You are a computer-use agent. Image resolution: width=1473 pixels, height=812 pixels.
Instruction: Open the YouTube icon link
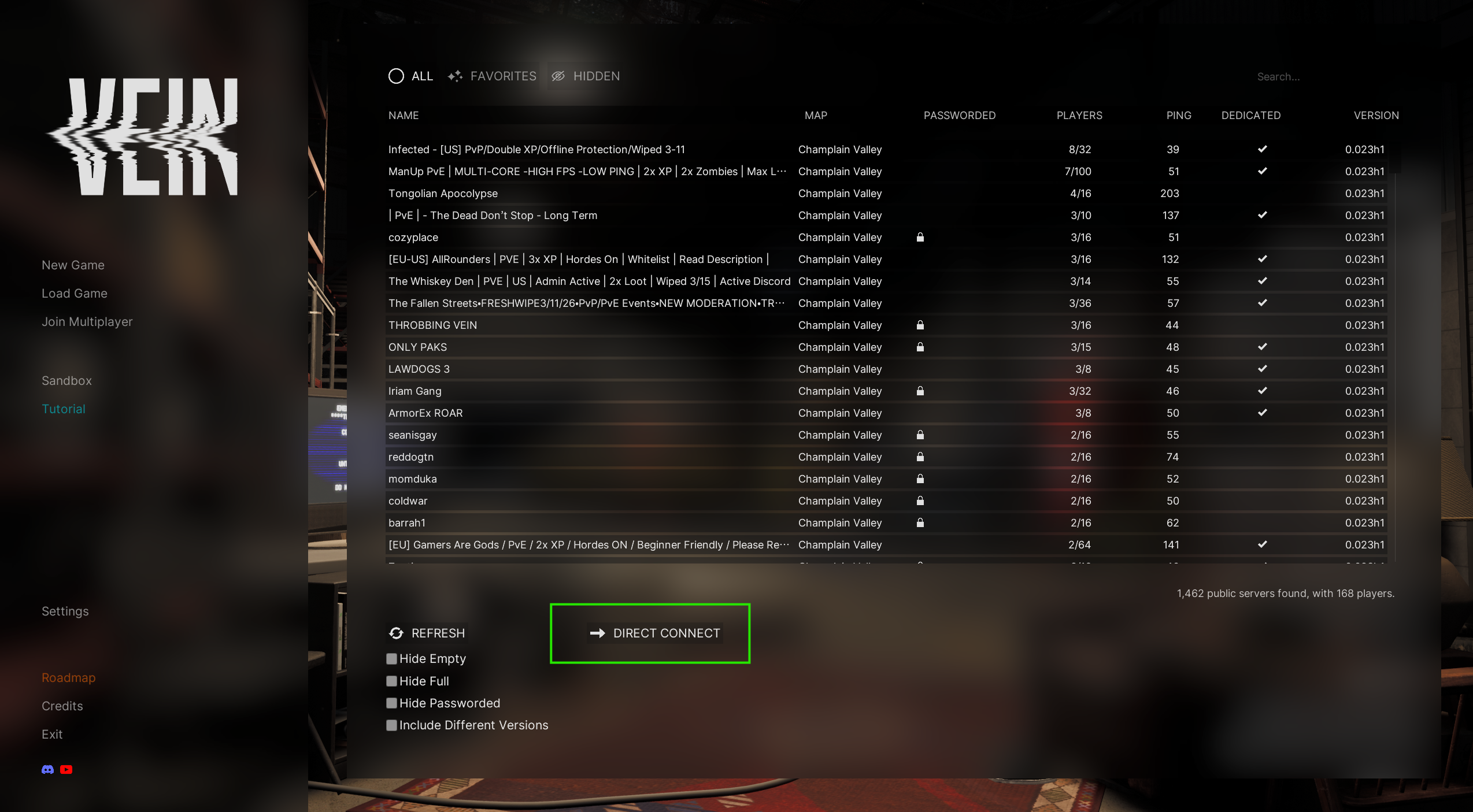66,769
